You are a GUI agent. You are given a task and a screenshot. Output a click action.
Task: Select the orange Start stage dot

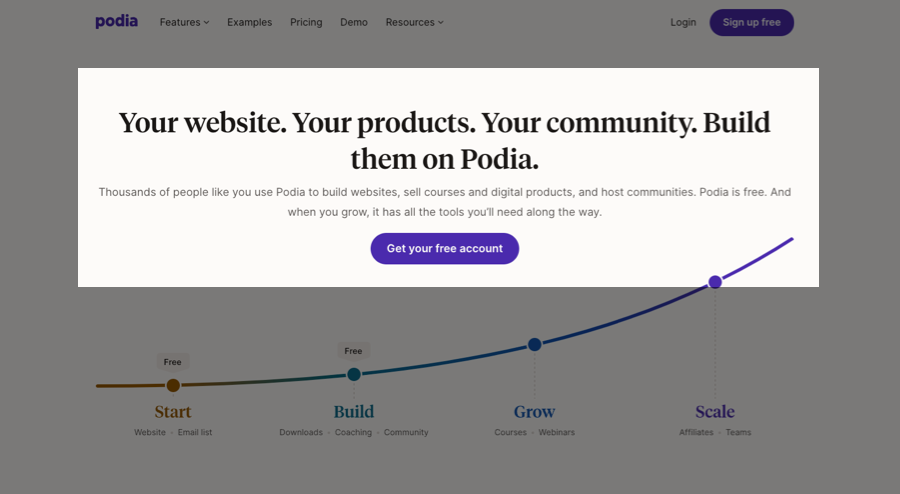(173, 386)
